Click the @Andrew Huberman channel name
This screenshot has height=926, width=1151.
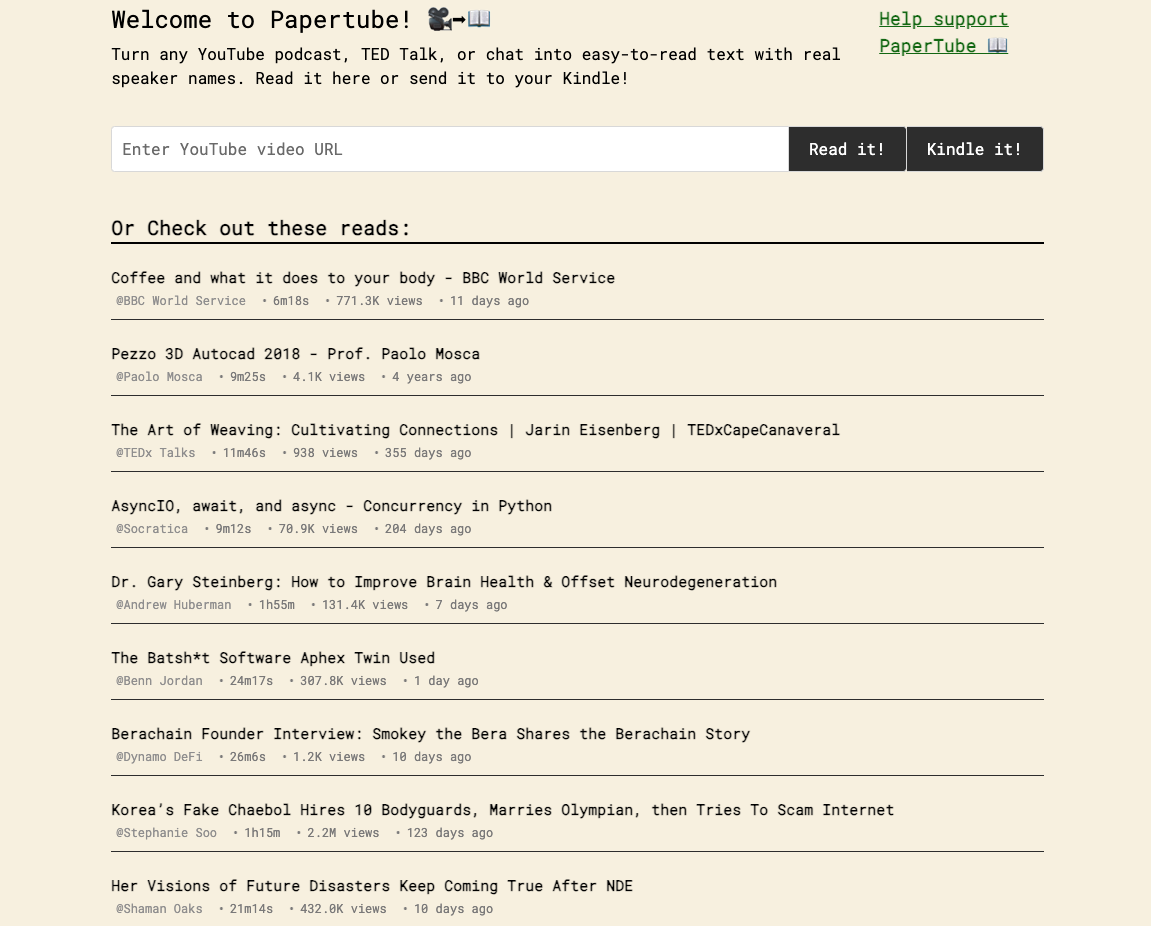[173, 605]
